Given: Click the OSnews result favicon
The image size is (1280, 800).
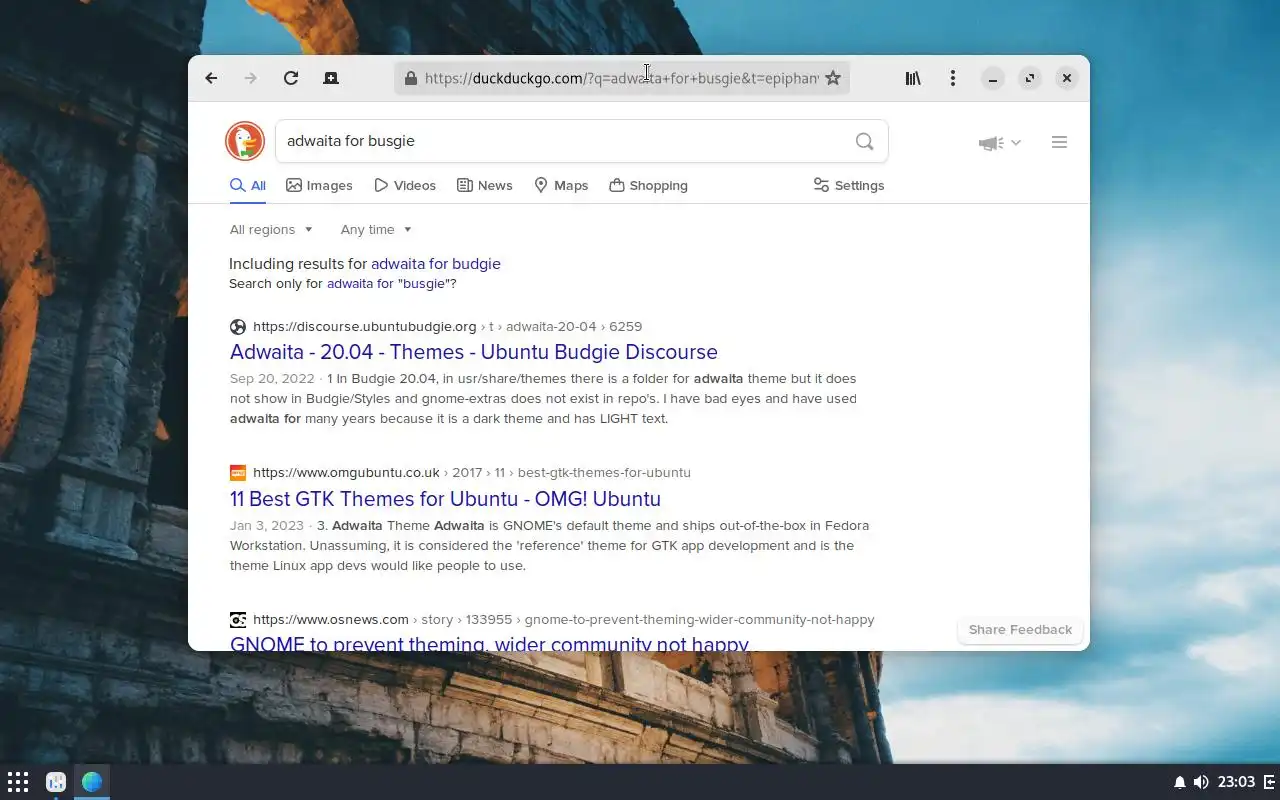Looking at the screenshot, I should pyautogui.click(x=238, y=619).
